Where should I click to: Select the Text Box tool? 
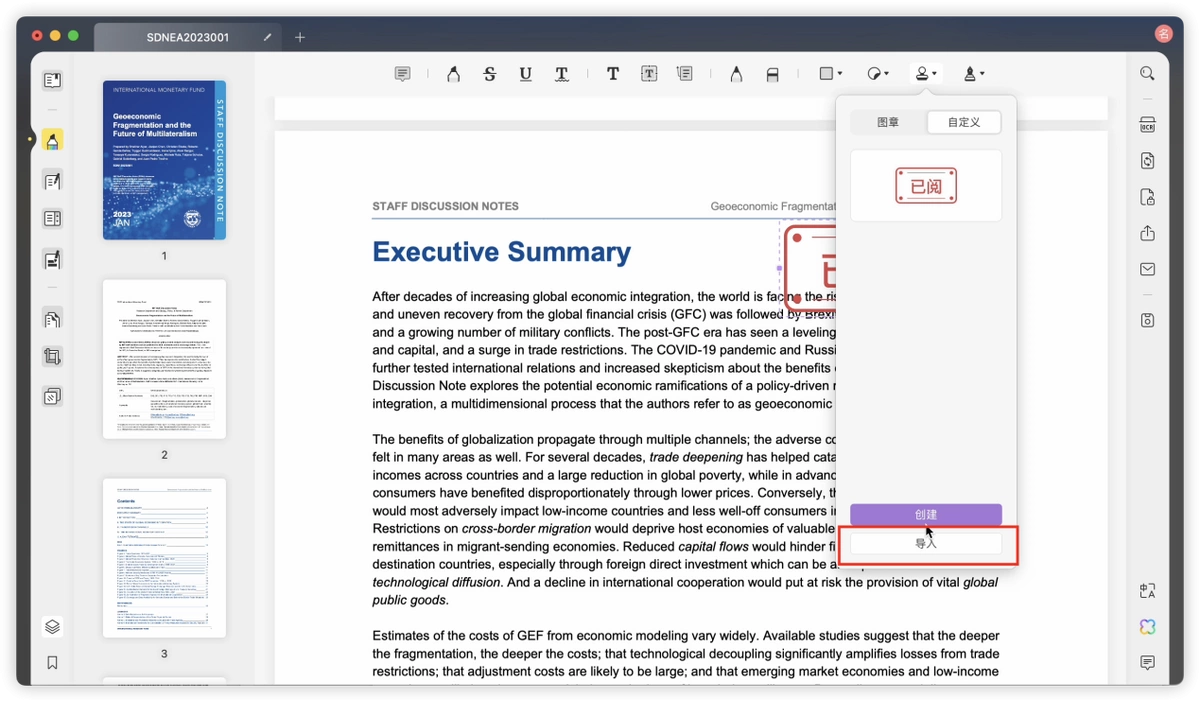click(649, 74)
